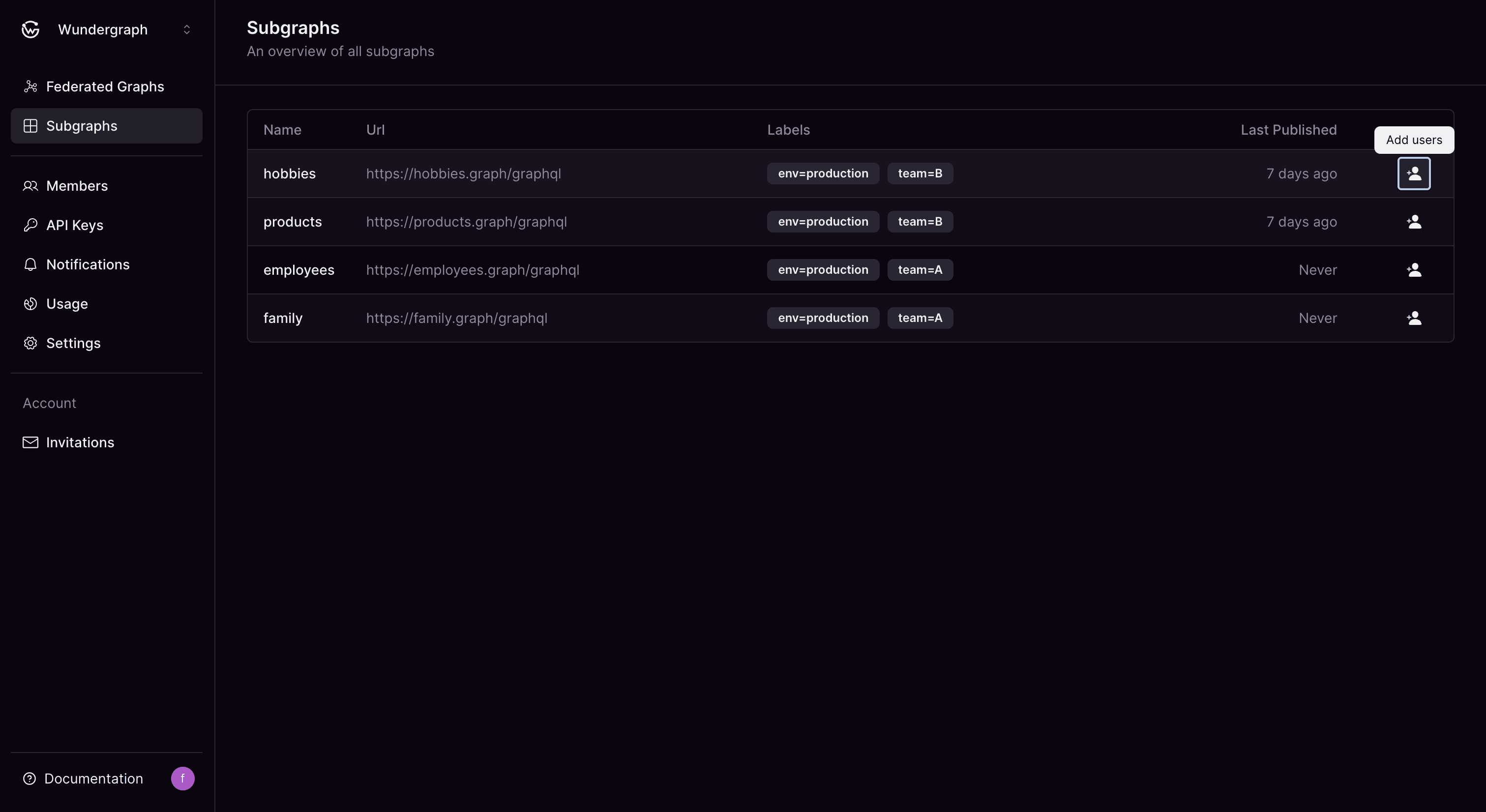1486x812 pixels.
Task: Expand options for the employees subgraph member icon
Action: (1414, 270)
